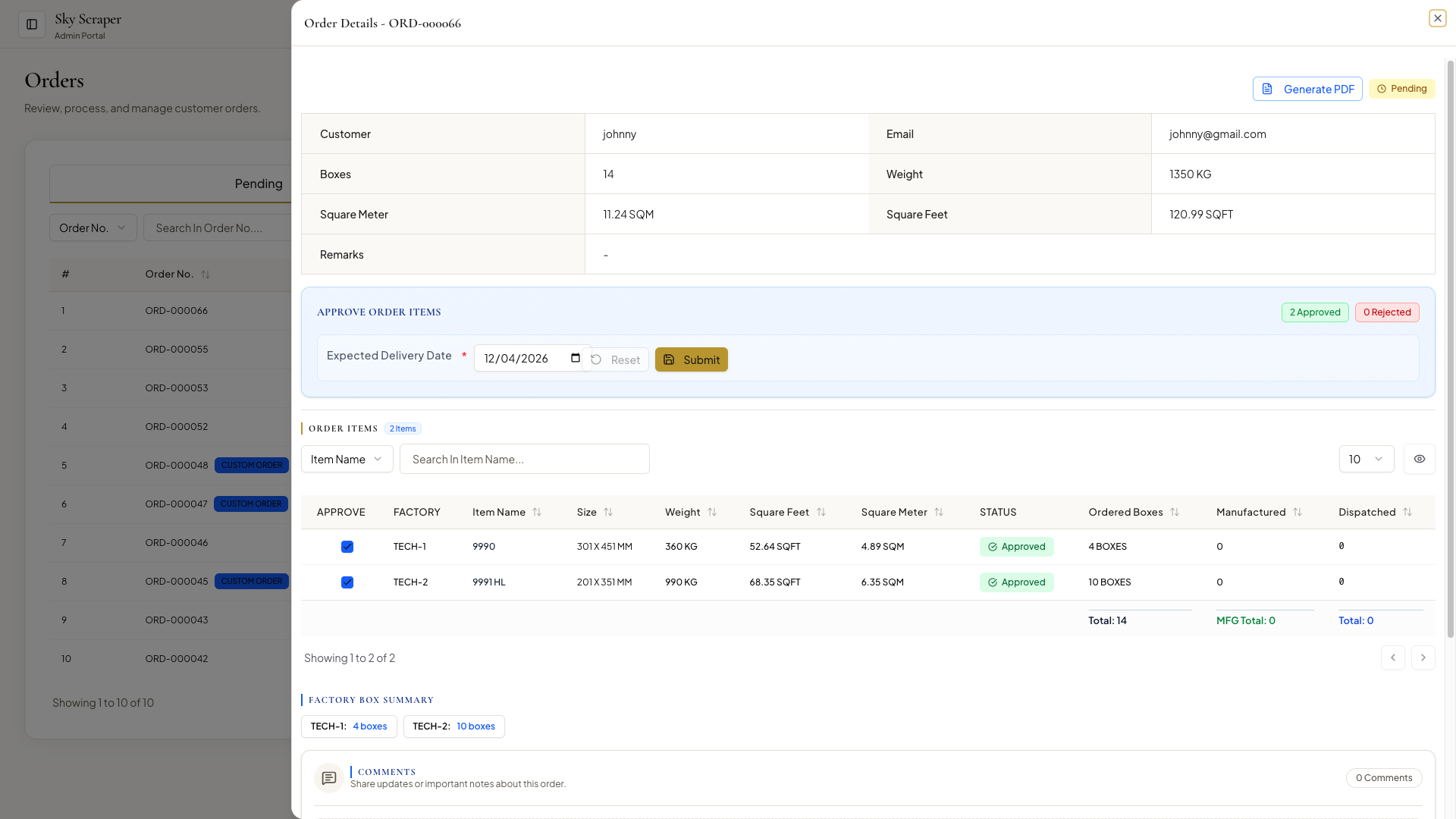This screenshot has height=819, width=1456.
Task: Click the 0 Rejected badge
Action: (x=1387, y=312)
